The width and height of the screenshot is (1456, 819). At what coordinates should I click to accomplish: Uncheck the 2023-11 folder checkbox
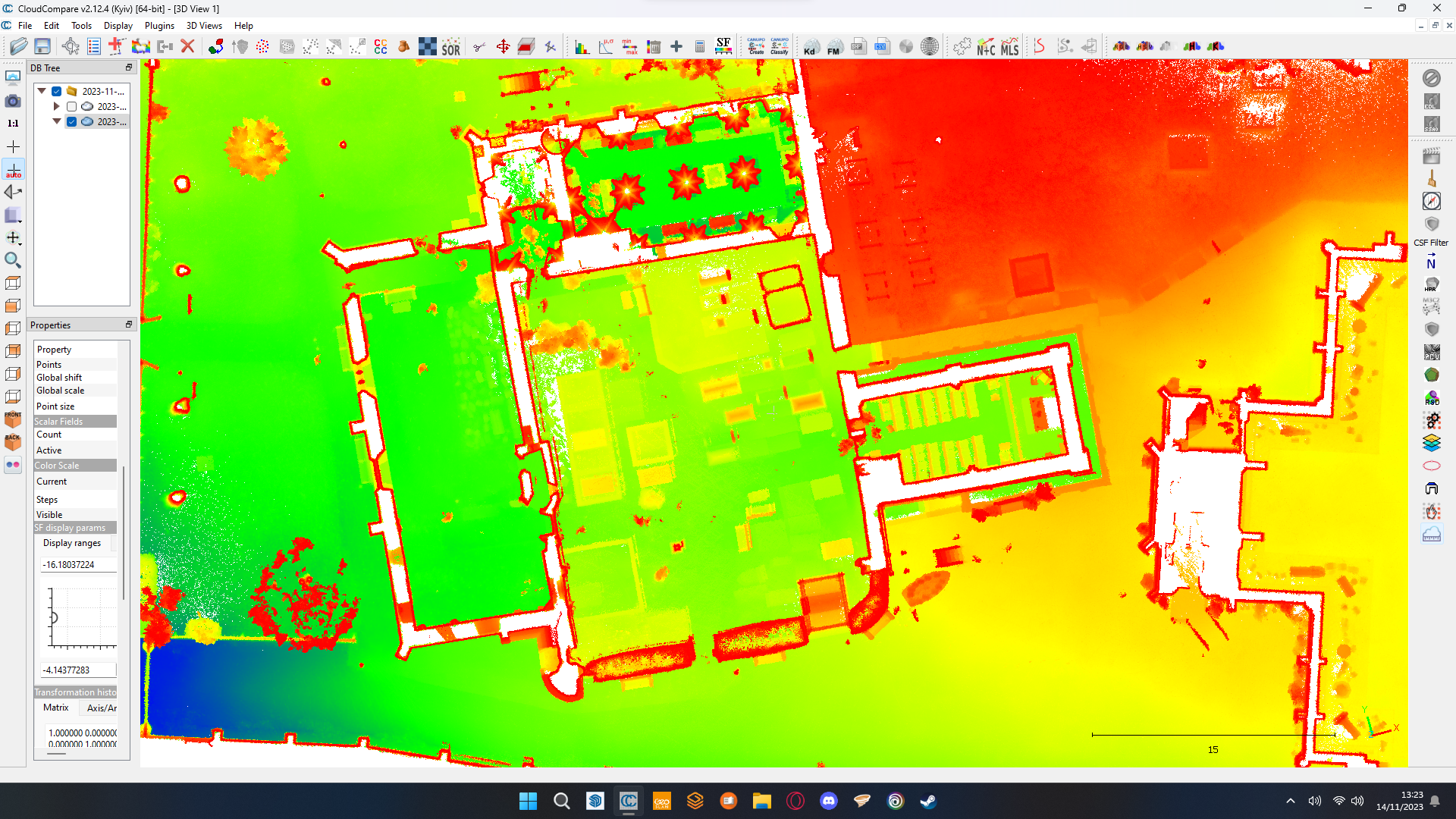(x=57, y=92)
